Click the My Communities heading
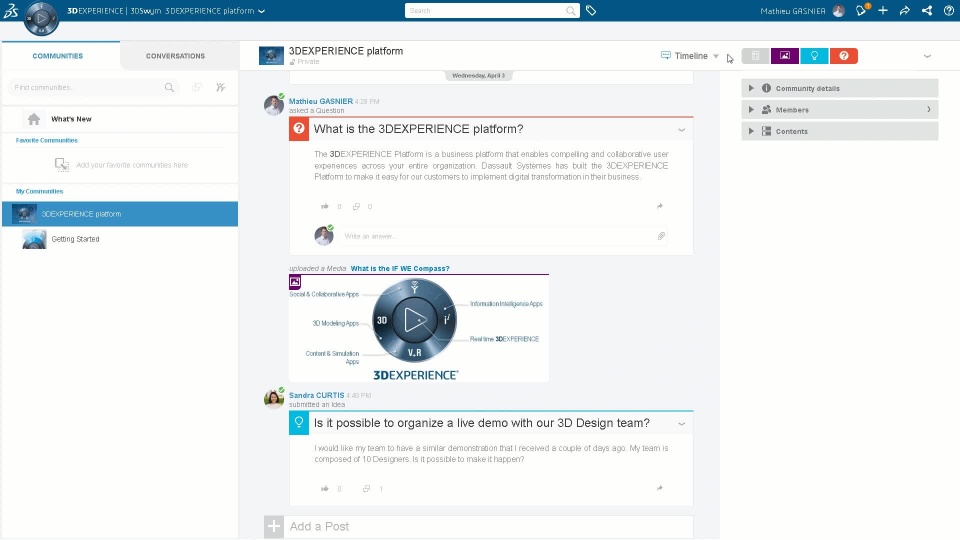Image resolution: width=960 pixels, height=540 pixels. click(39, 191)
